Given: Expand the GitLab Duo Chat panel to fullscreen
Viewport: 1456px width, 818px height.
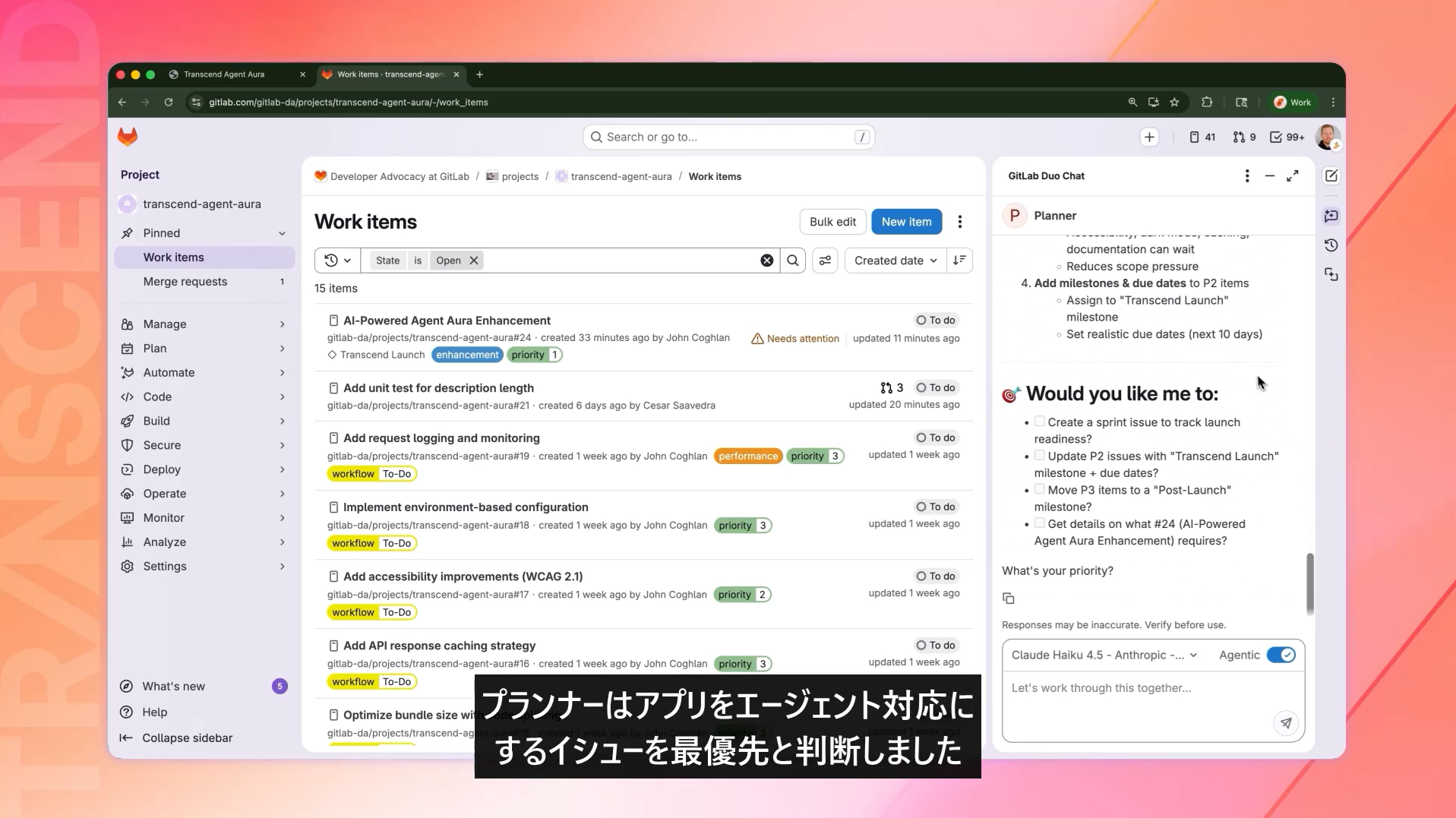Looking at the screenshot, I should tap(1292, 176).
